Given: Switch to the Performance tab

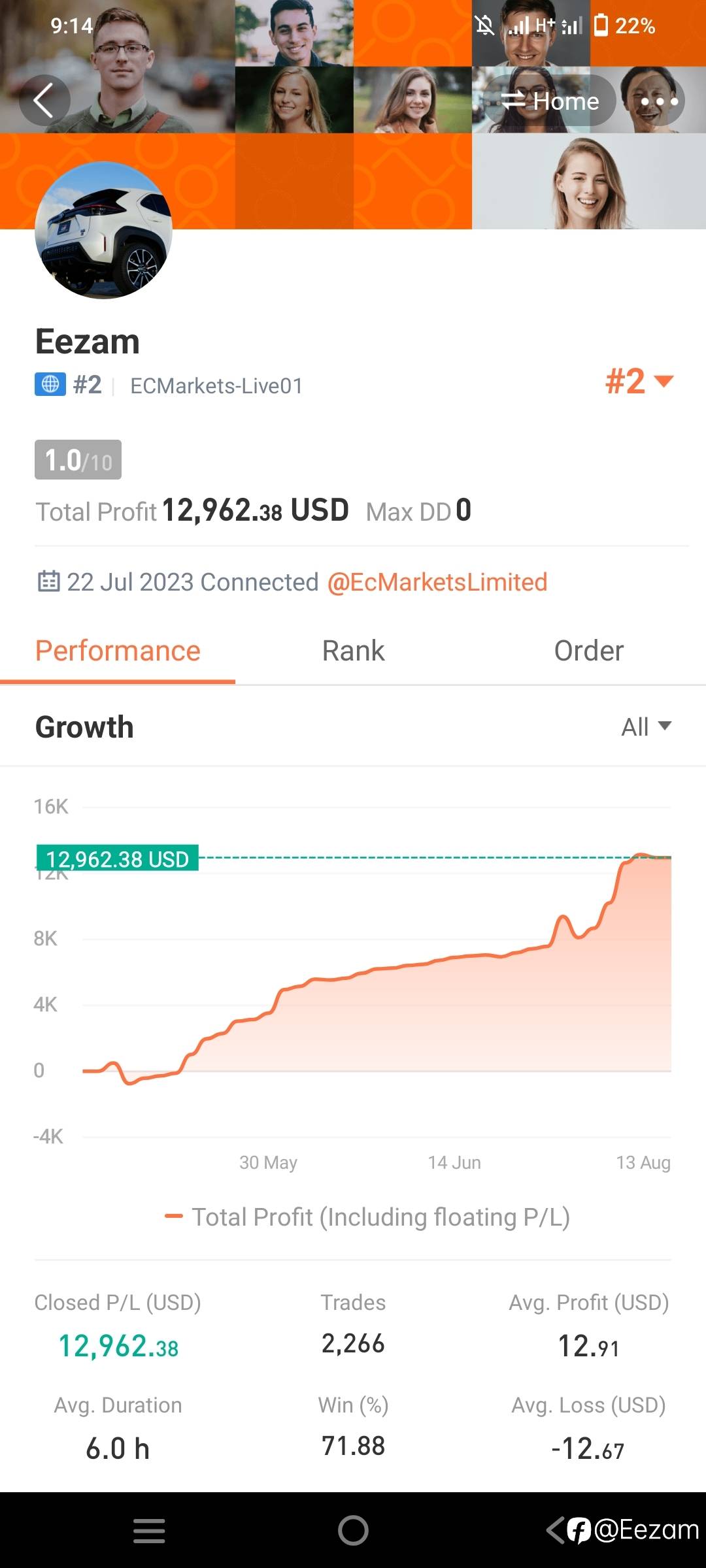Looking at the screenshot, I should (118, 651).
